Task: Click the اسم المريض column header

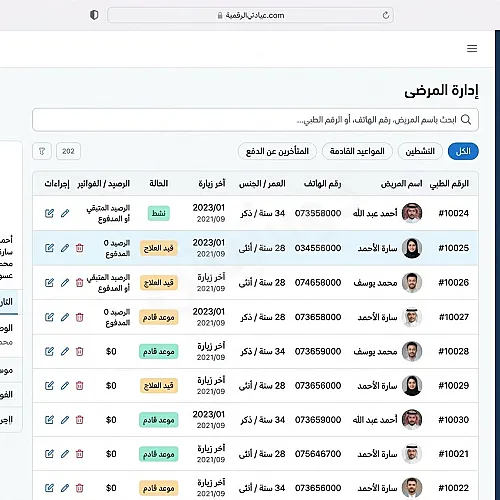Action: [401, 184]
